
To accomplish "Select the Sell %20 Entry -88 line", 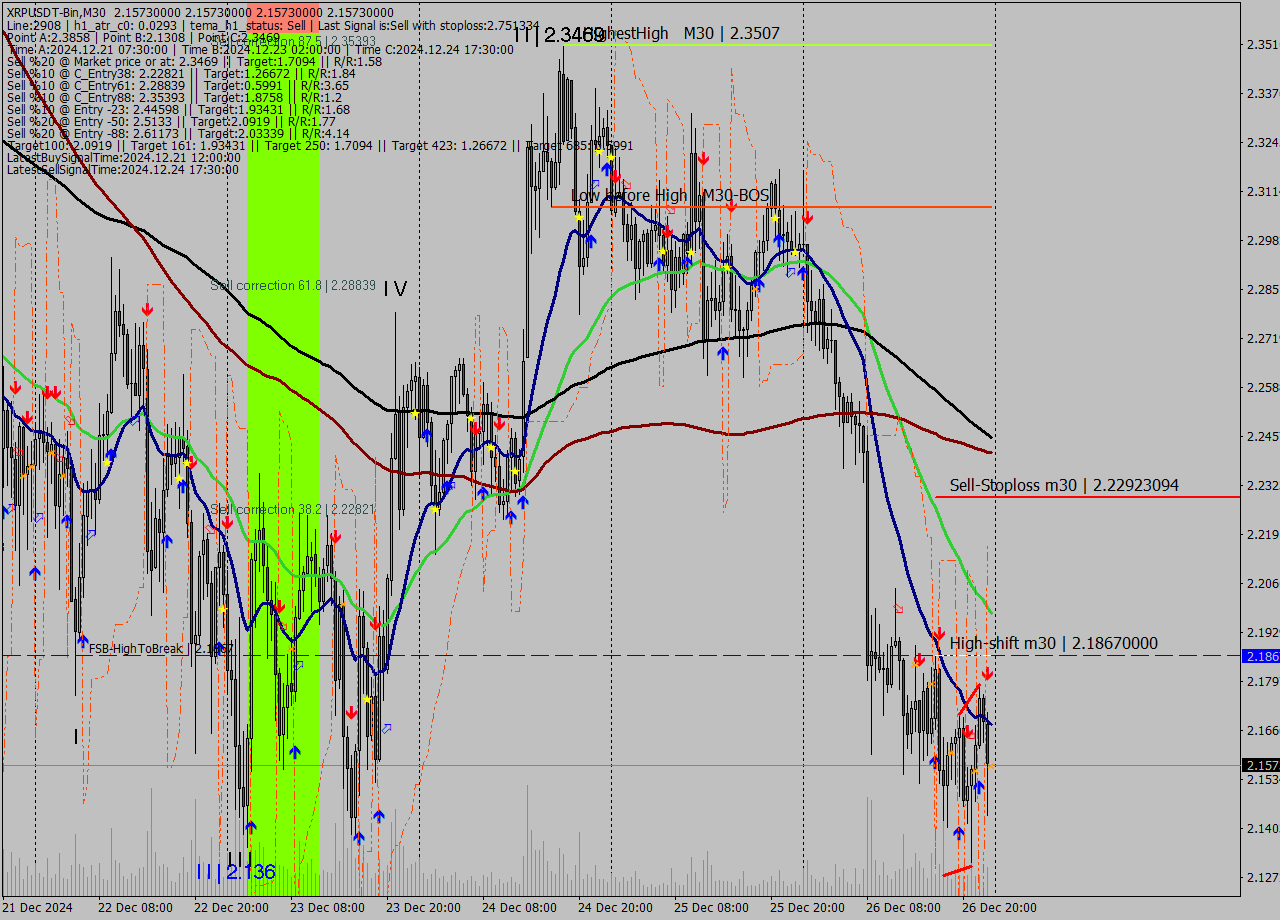I will (x=178, y=133).
